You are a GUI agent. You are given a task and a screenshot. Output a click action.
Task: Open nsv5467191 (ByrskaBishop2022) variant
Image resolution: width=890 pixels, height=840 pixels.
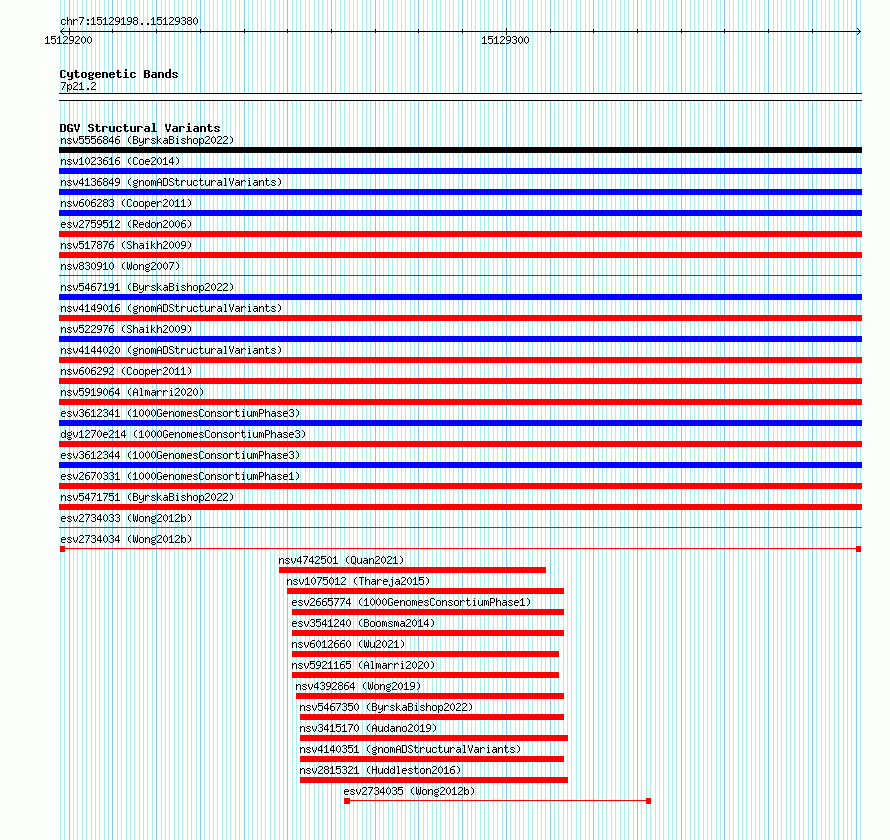point(147,287)
